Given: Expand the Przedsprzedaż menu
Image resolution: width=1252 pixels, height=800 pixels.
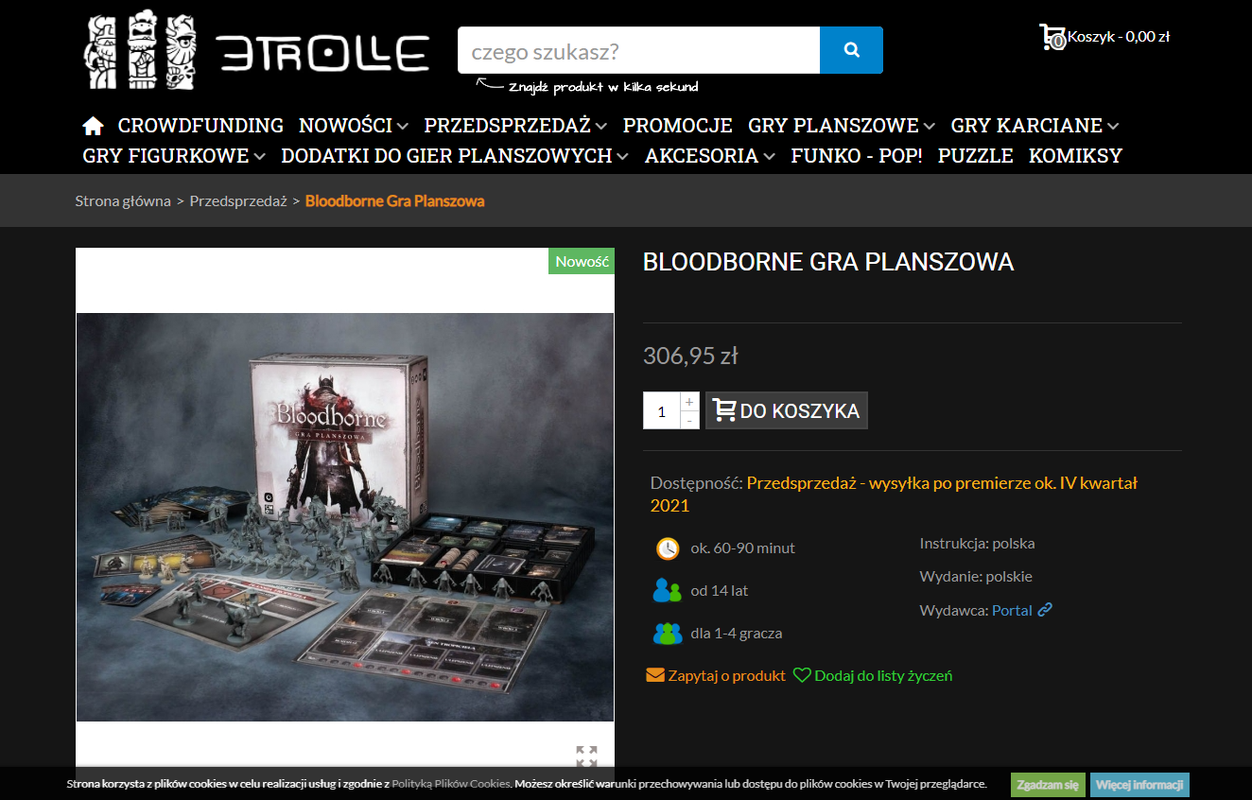Looking at the screenshot, I should [515, 125].
